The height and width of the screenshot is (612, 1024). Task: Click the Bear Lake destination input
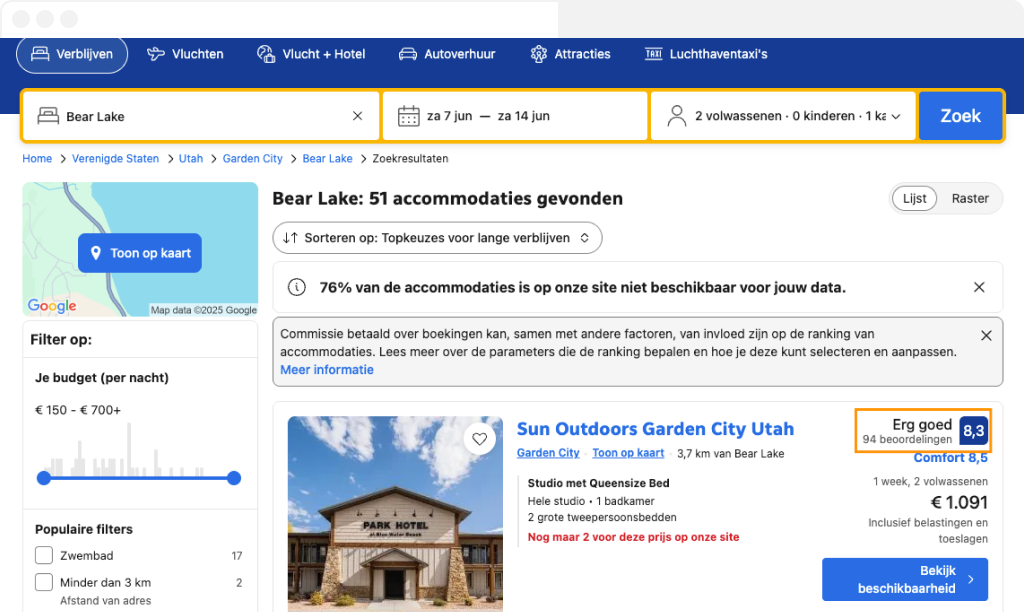point(200,116)
